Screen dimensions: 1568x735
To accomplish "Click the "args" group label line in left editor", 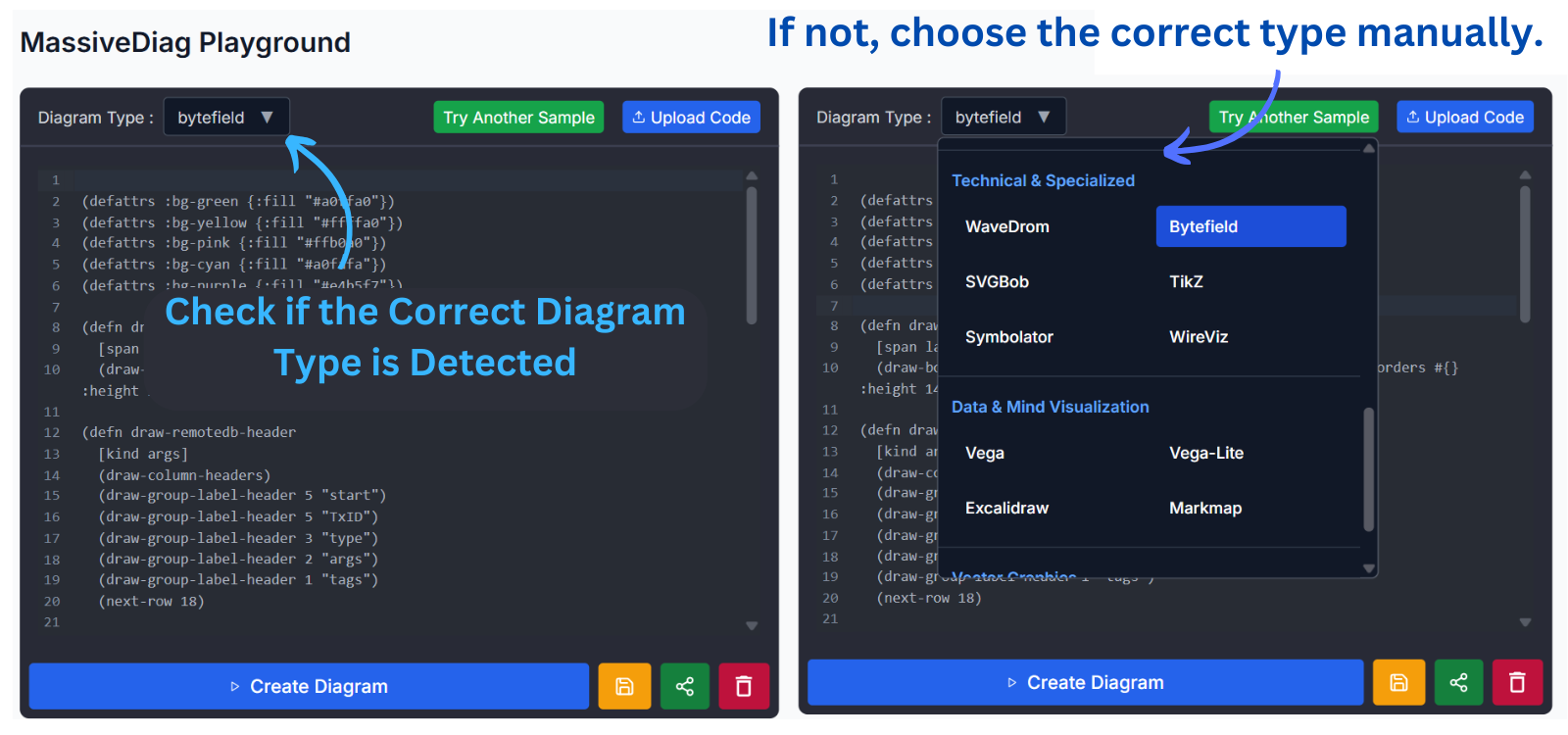I will (238, 559).
